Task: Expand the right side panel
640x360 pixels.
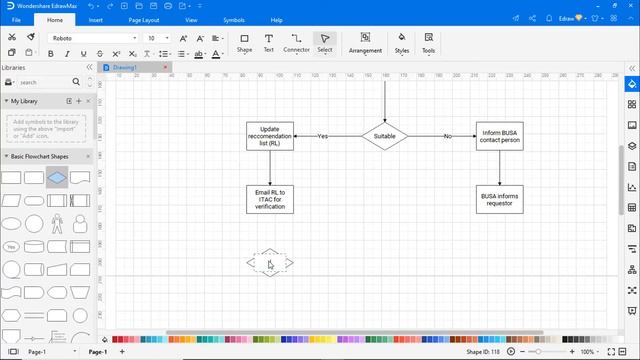Action: pos(632,68)
